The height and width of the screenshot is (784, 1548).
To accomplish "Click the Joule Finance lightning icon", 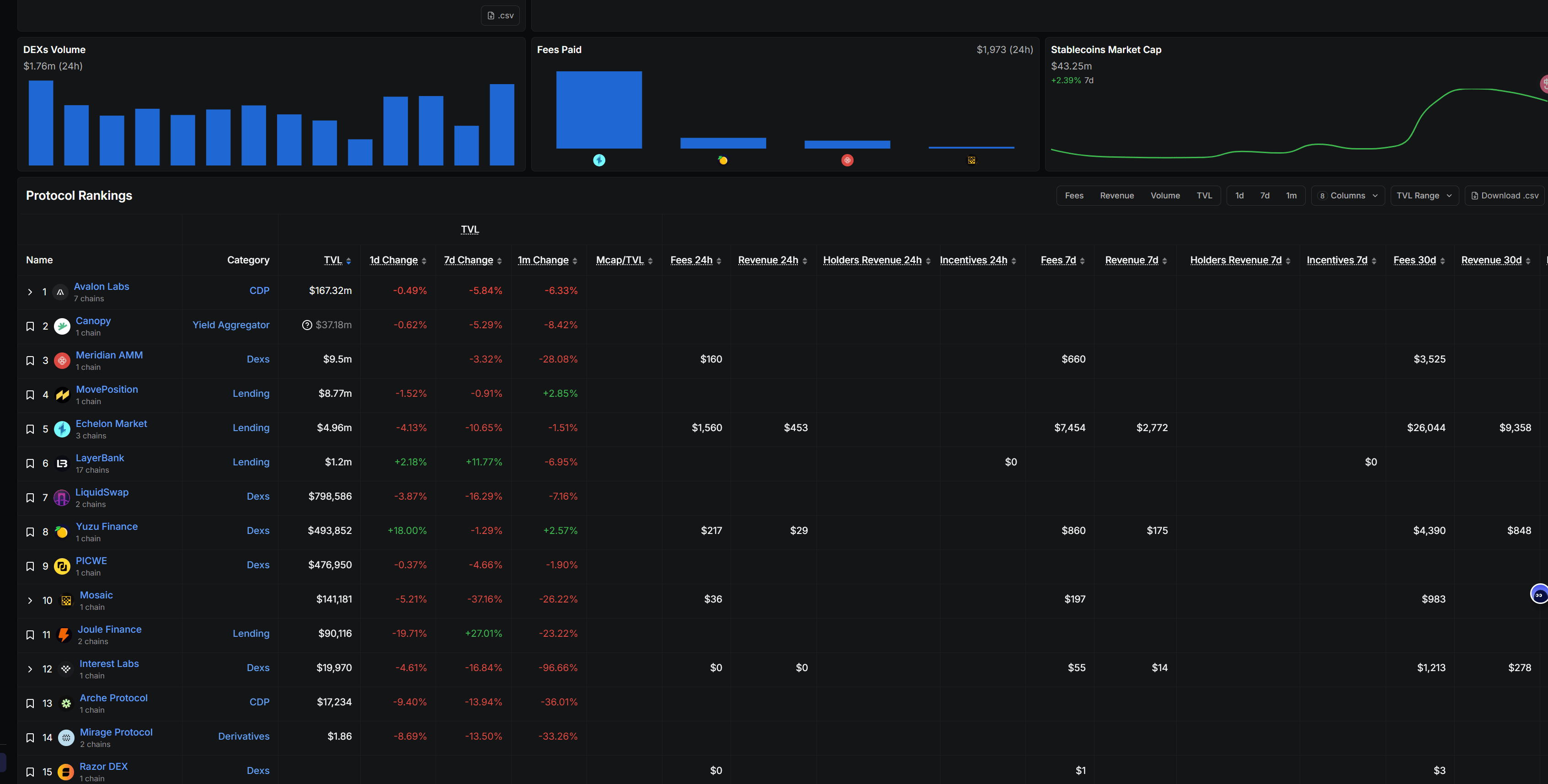I will [x=63, y=635].
